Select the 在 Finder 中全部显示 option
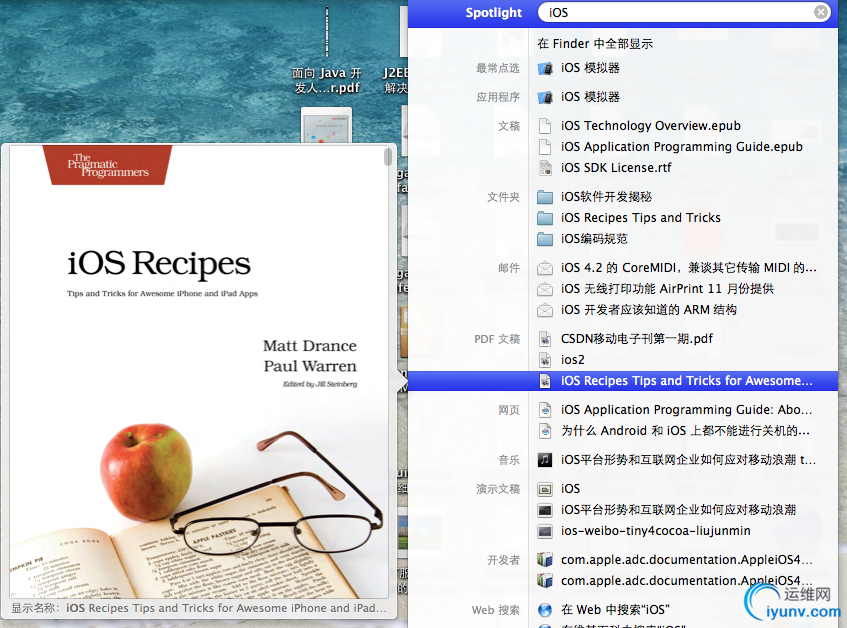 (595, 44)
